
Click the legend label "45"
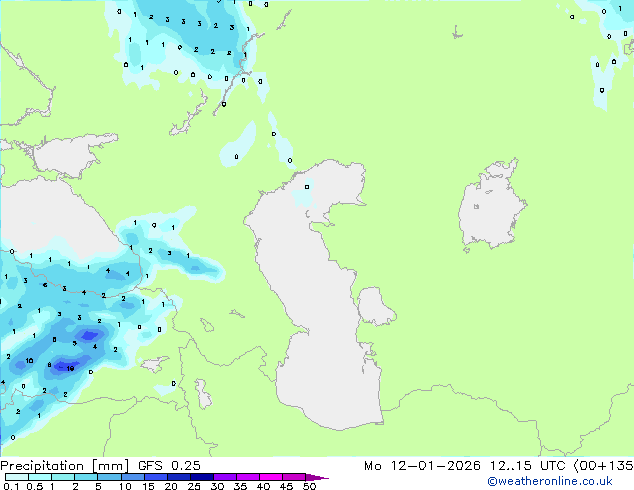tap(286, 486)
